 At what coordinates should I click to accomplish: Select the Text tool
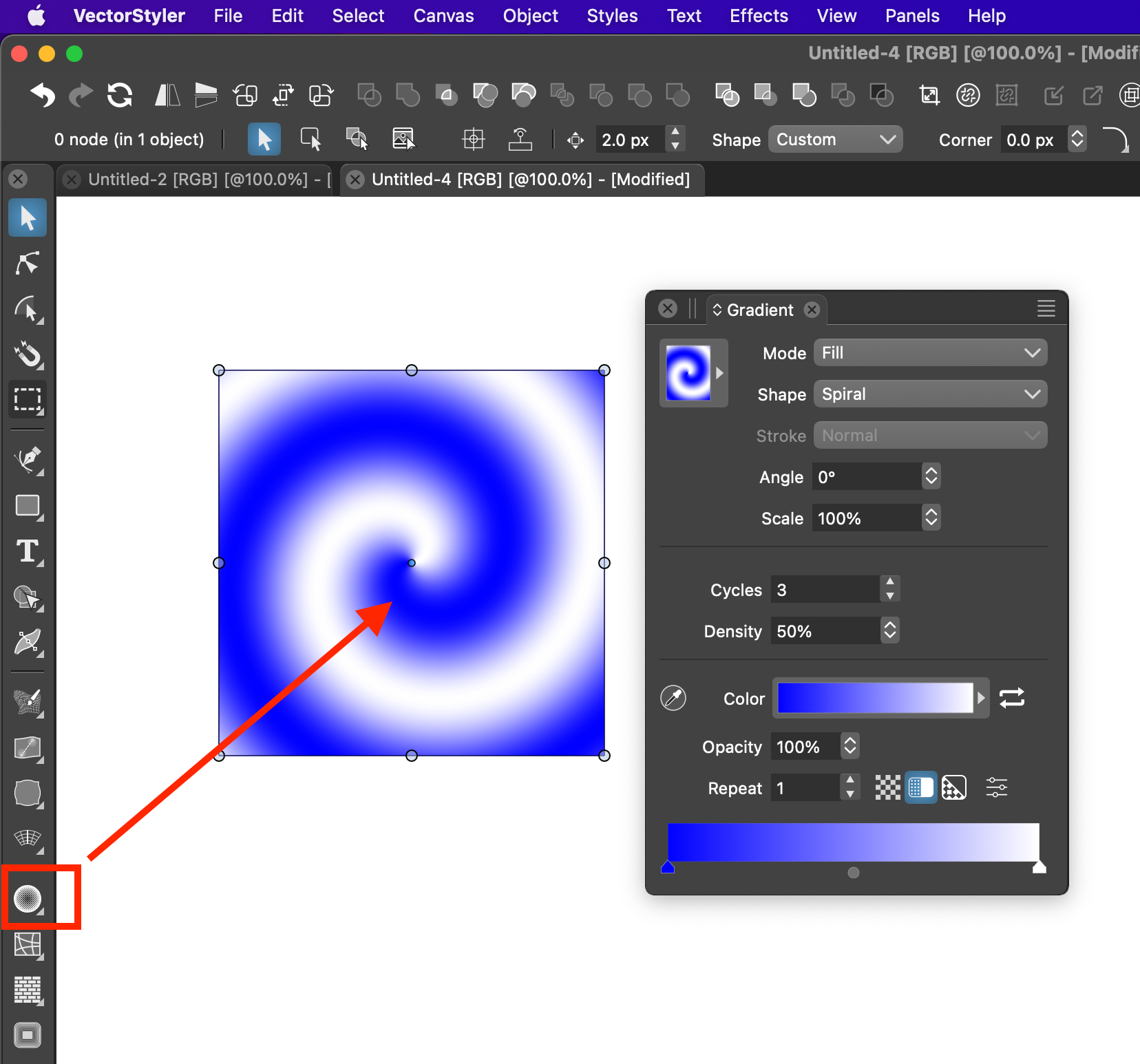click(28, 551)
